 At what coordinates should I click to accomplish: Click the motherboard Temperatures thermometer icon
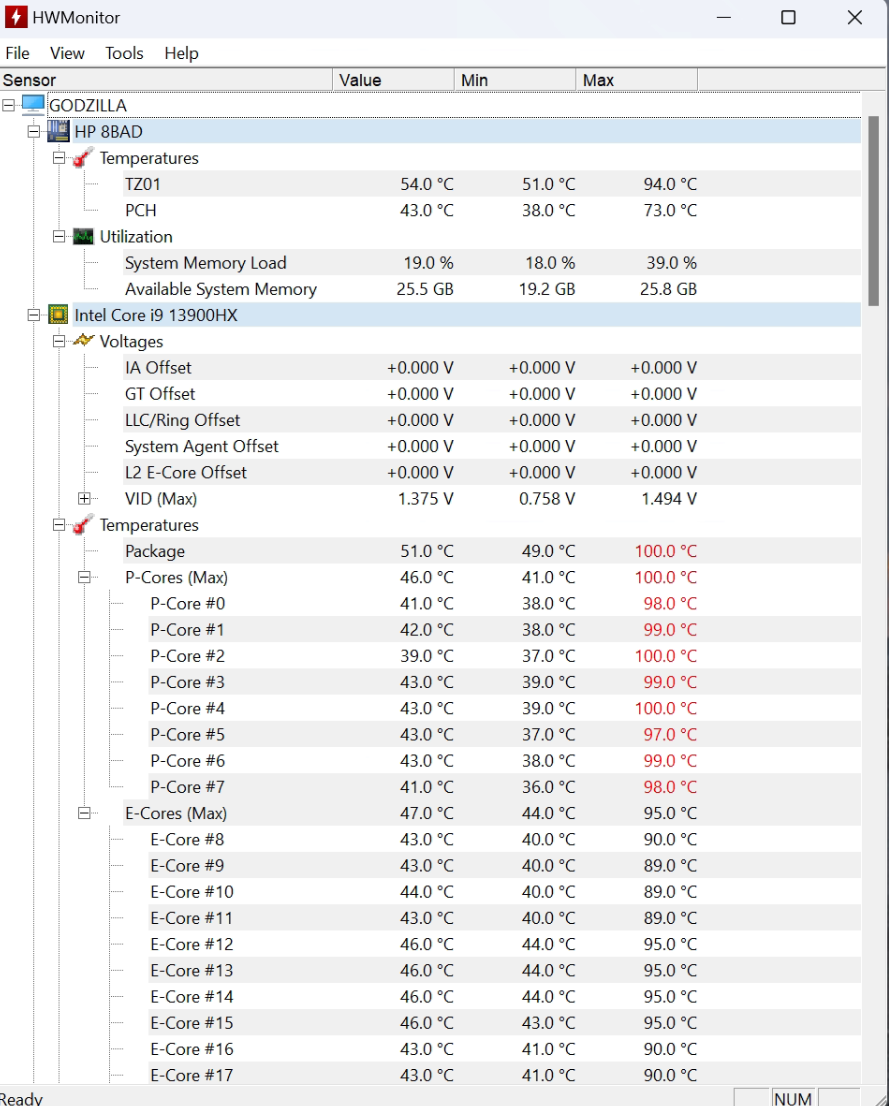[x=83, y=157]
